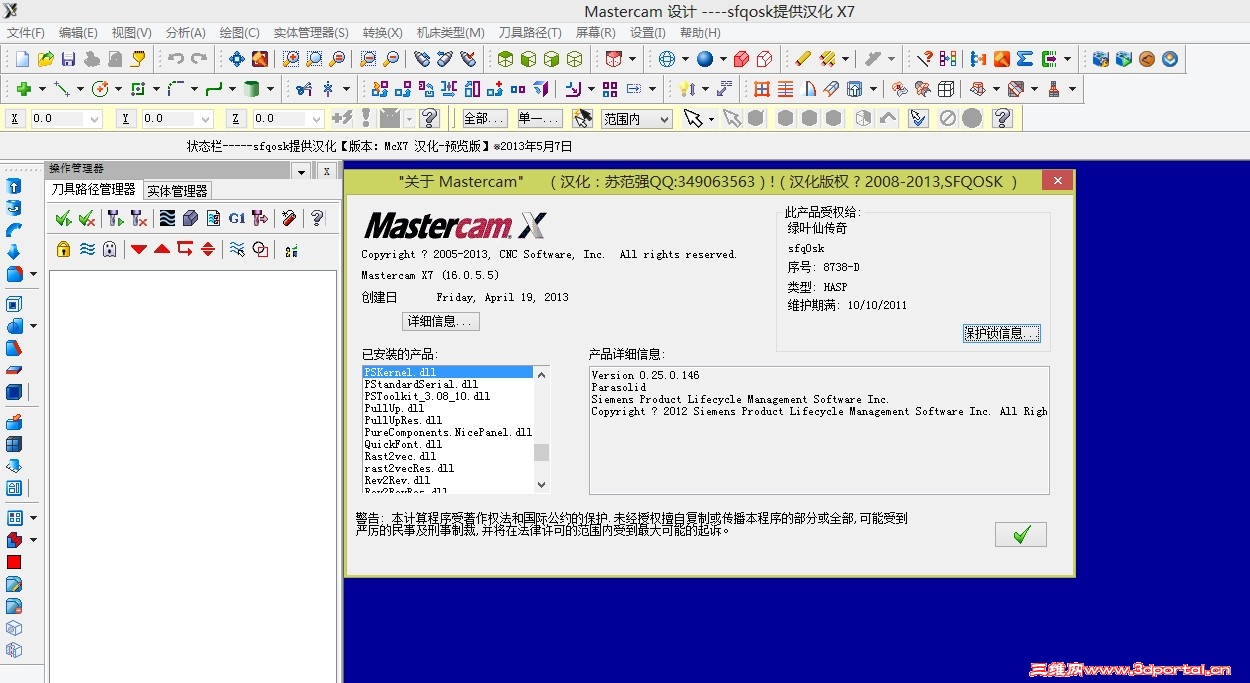Click the red up triangle move icon
The width and height of the screenshot is (1250, 683).
(x=162, y=249)
